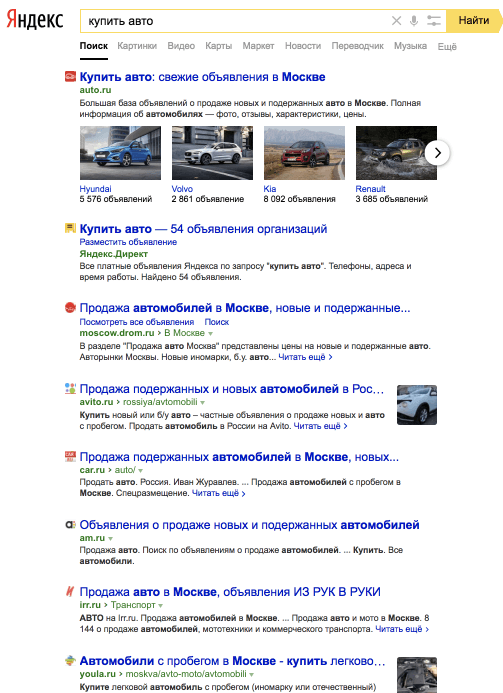The width and height of the screenshot is (503, 693).
Task: Open the Разместить объявление link
Action: (x=128, y=242)
